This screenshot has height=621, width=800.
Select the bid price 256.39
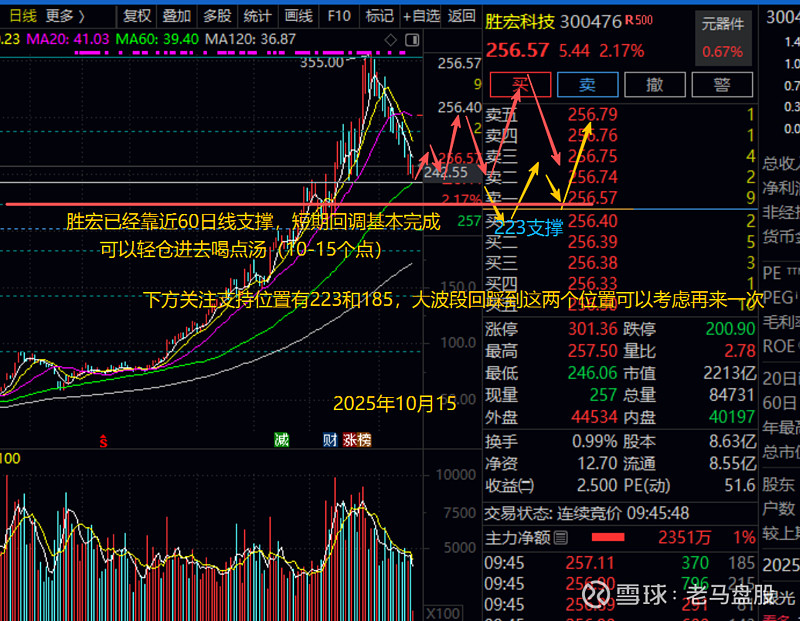[x=592, y=242]
